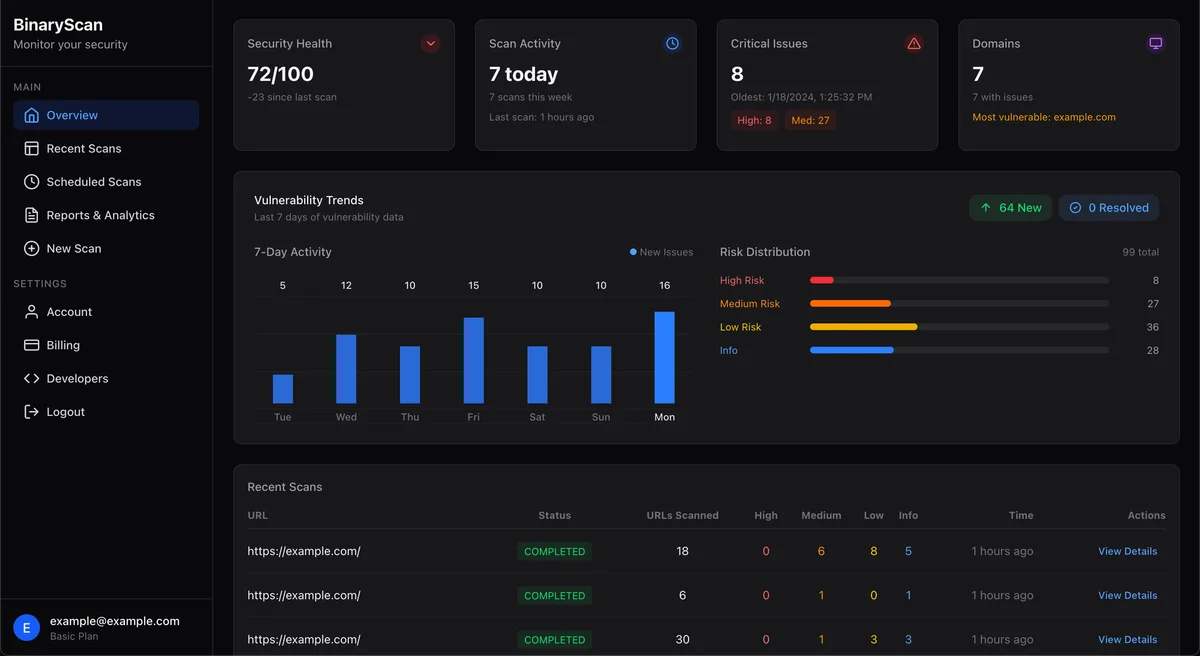
Task: Open the Scan Activity clock icon
Action: [x=672, y=43]
